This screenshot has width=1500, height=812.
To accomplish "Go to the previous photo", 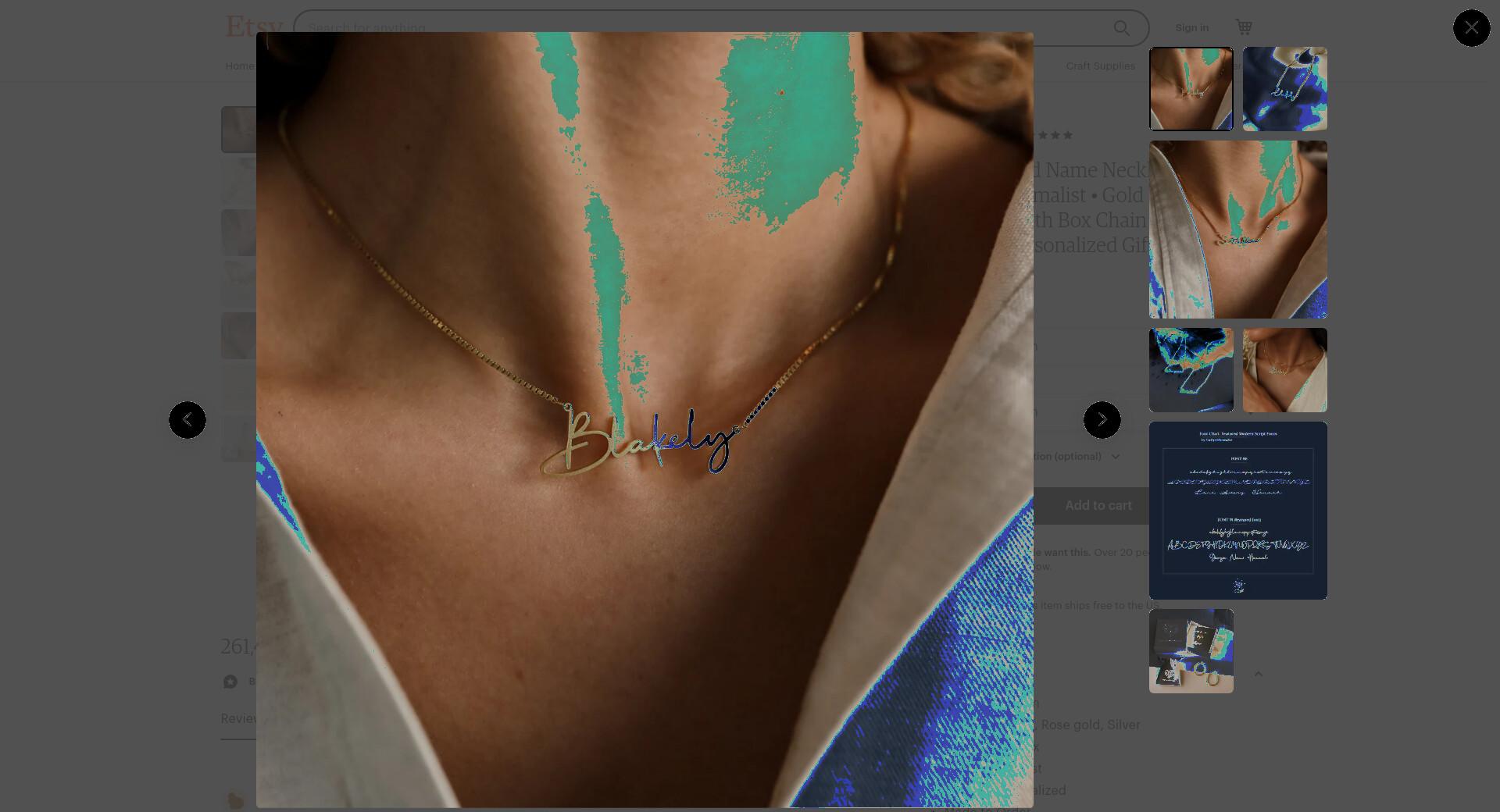I will (x=187, y=420).
